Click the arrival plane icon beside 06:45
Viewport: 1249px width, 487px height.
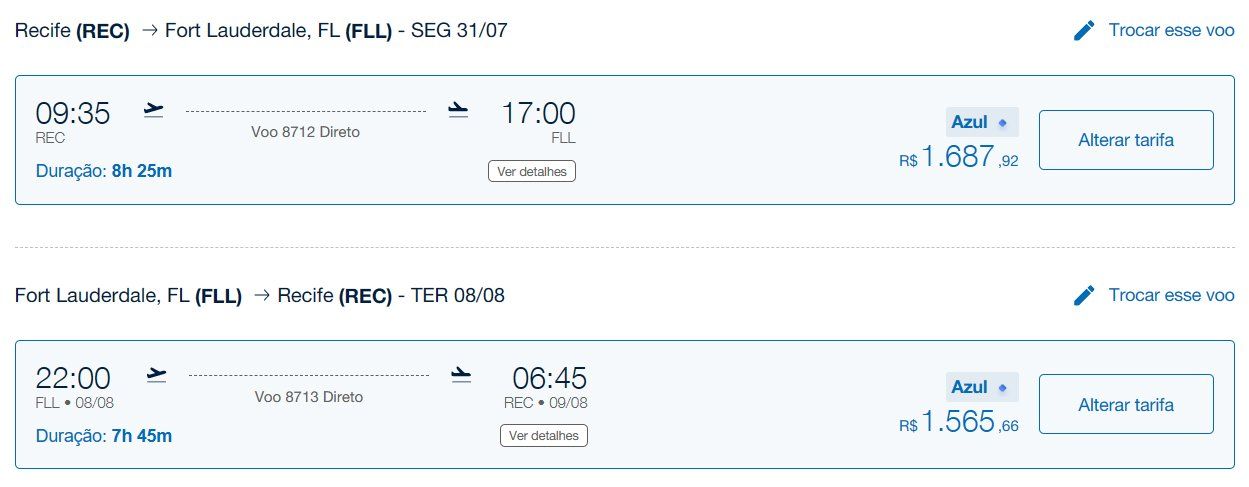pos(460,375)
